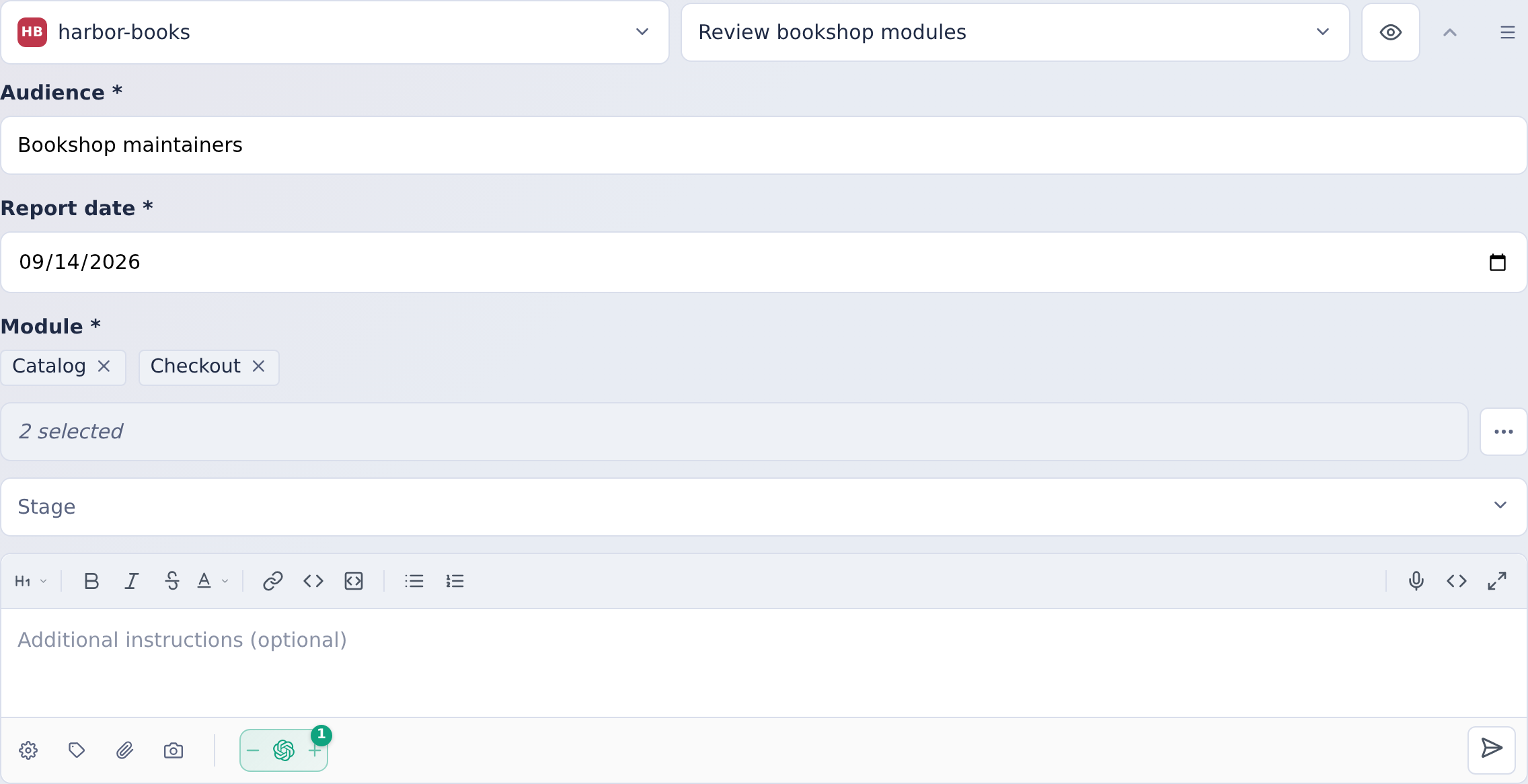
Task: Apply italic formatting
Action: pos(132,581)
